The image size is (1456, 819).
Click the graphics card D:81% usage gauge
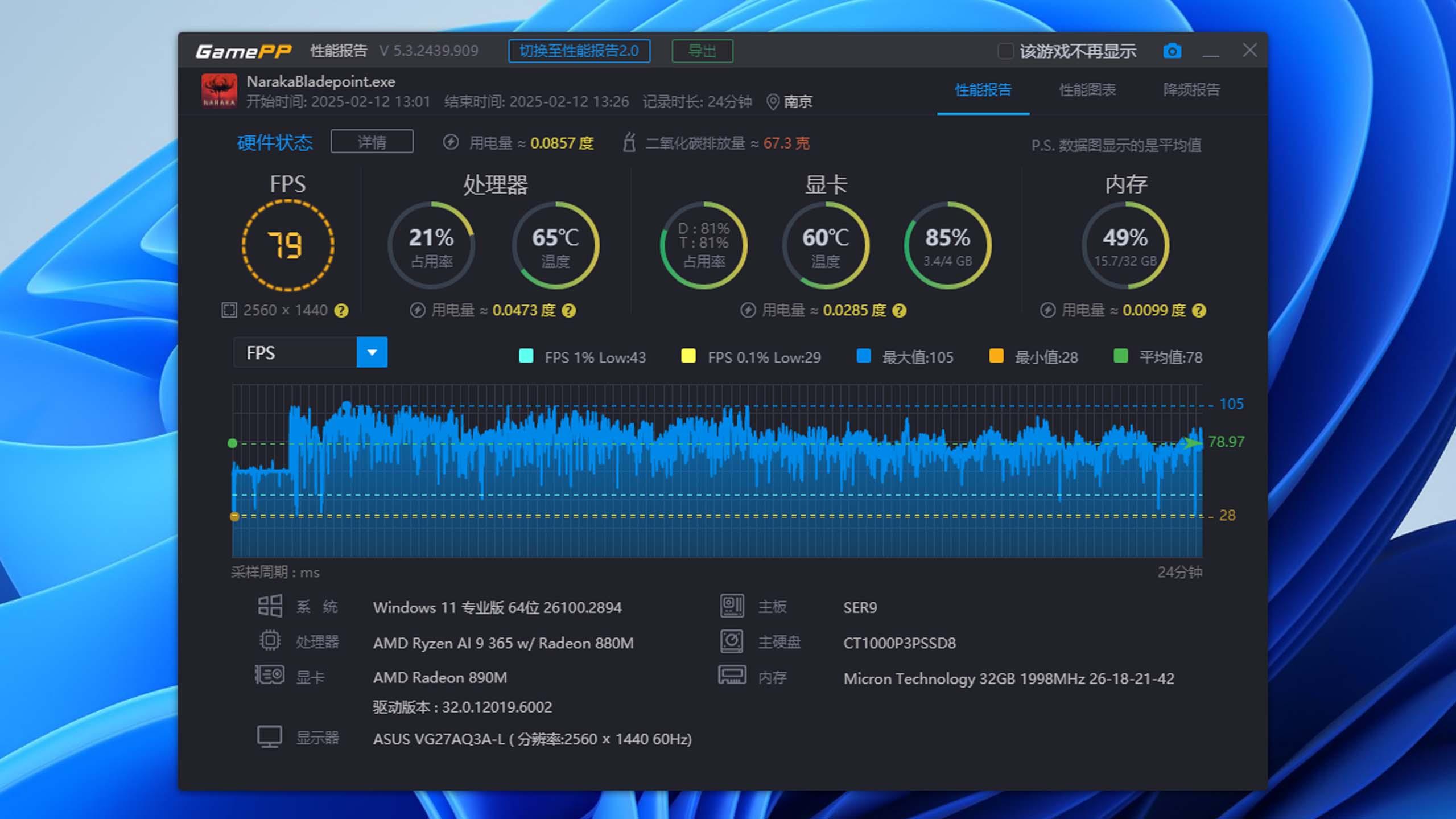[x=704, y=245]
